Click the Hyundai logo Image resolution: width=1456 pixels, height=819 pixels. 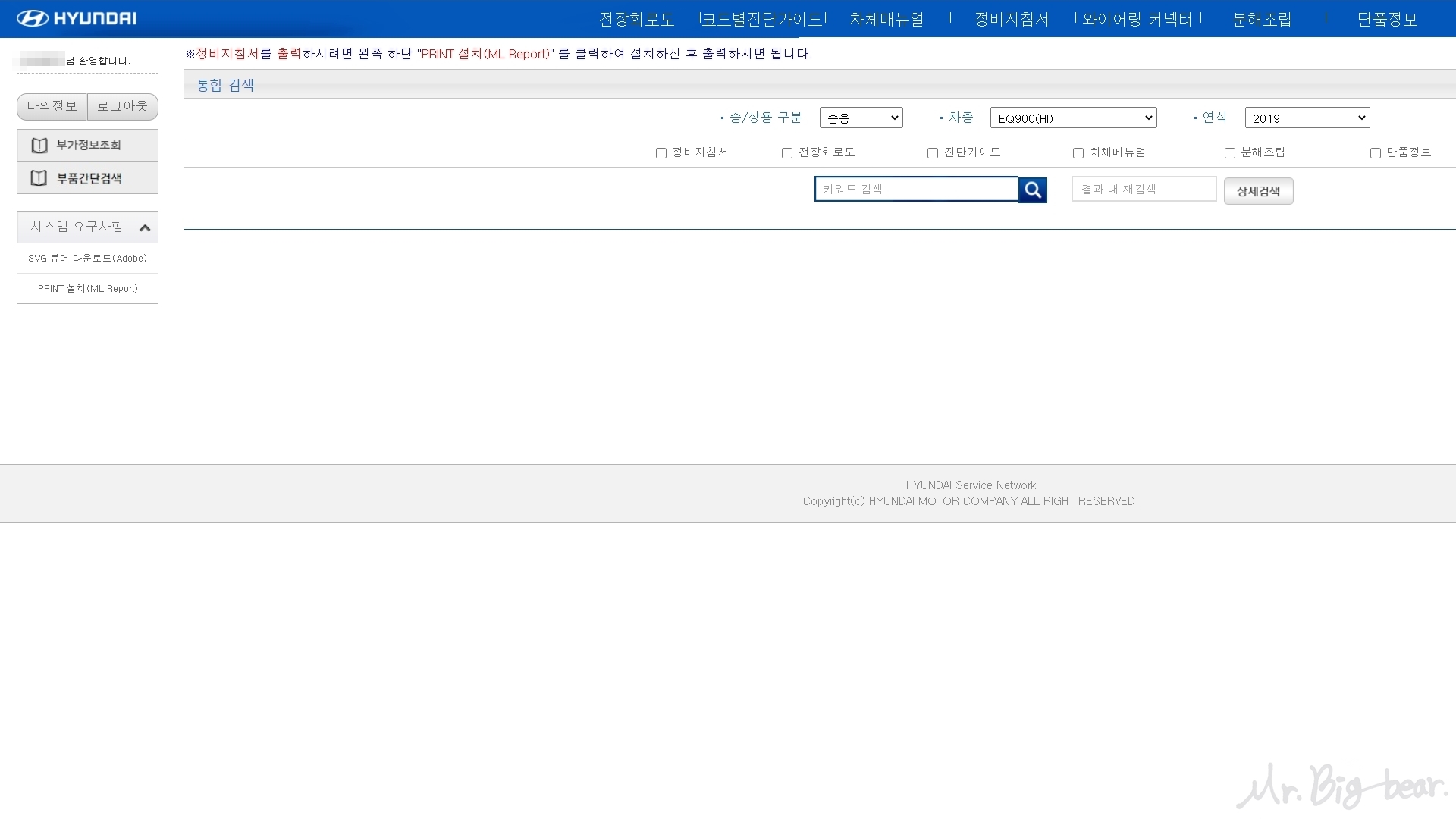pos(77,18)
